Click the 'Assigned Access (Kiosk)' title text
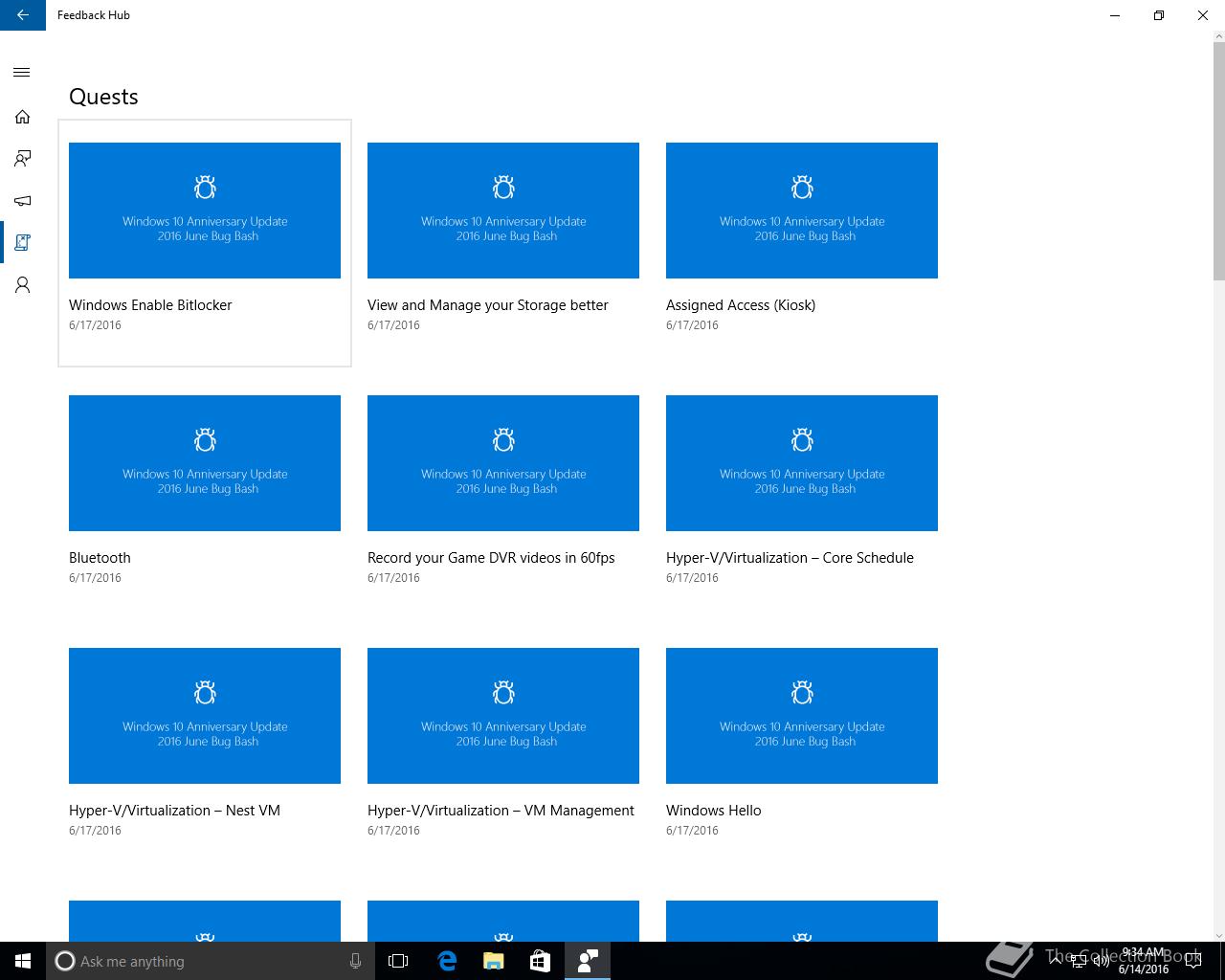Viewport: 1225px width, 980px height. 741,305
